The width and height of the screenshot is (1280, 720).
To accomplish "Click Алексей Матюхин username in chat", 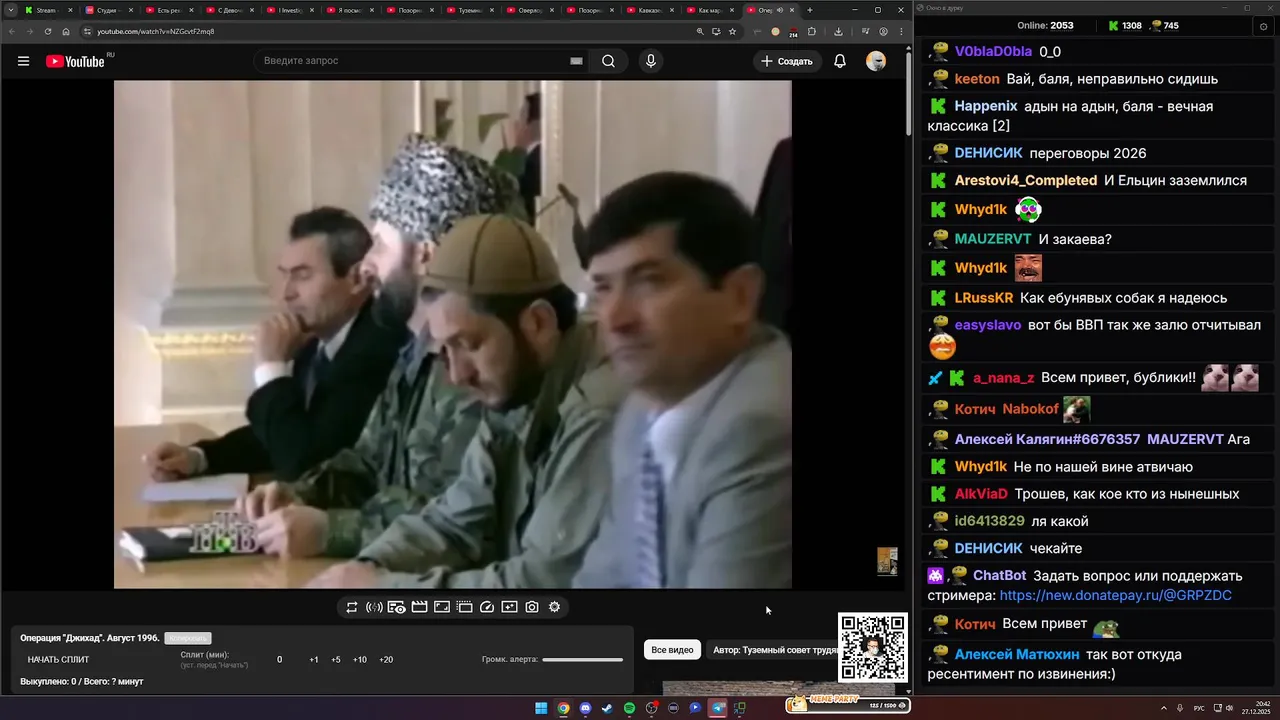I will pyautogui.click(x=1017, y=655).
